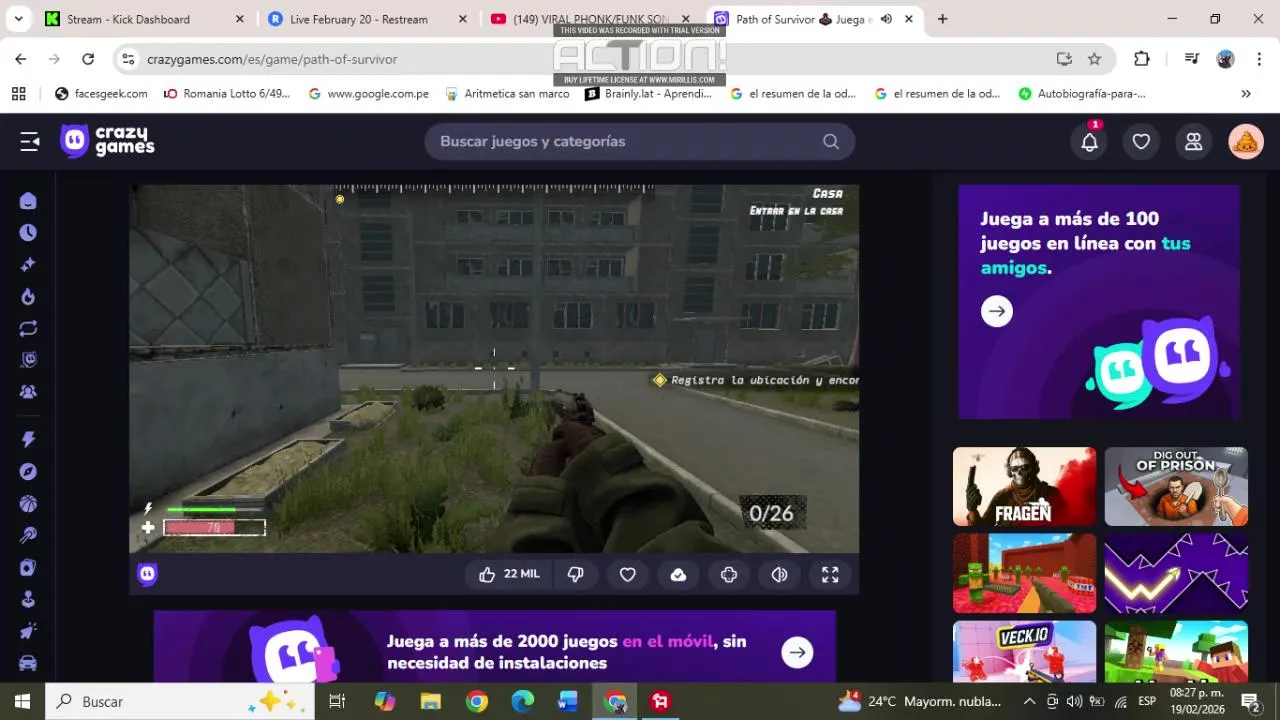
Task: Open notifications bell
Action: [x=1090, y=142]
